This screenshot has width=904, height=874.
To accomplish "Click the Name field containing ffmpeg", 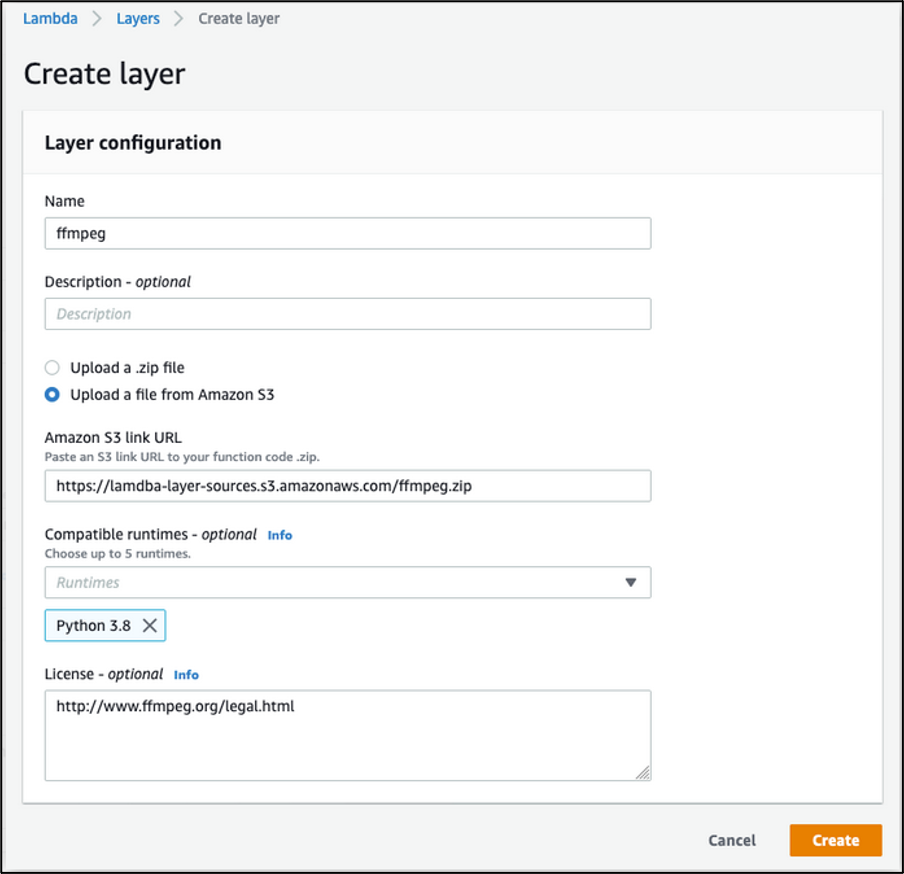I will pyautogui.click(x=347, y=233).
